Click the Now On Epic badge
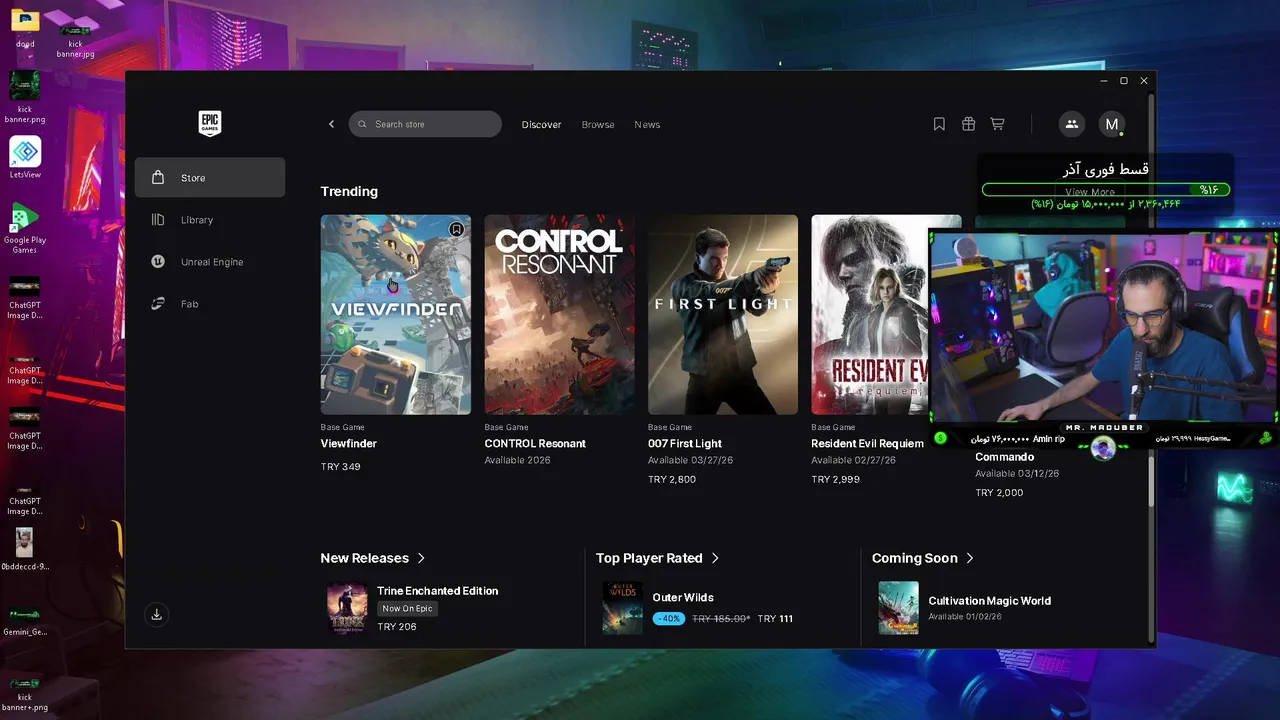The image size is (1280, 720). [x=407, y=608]
